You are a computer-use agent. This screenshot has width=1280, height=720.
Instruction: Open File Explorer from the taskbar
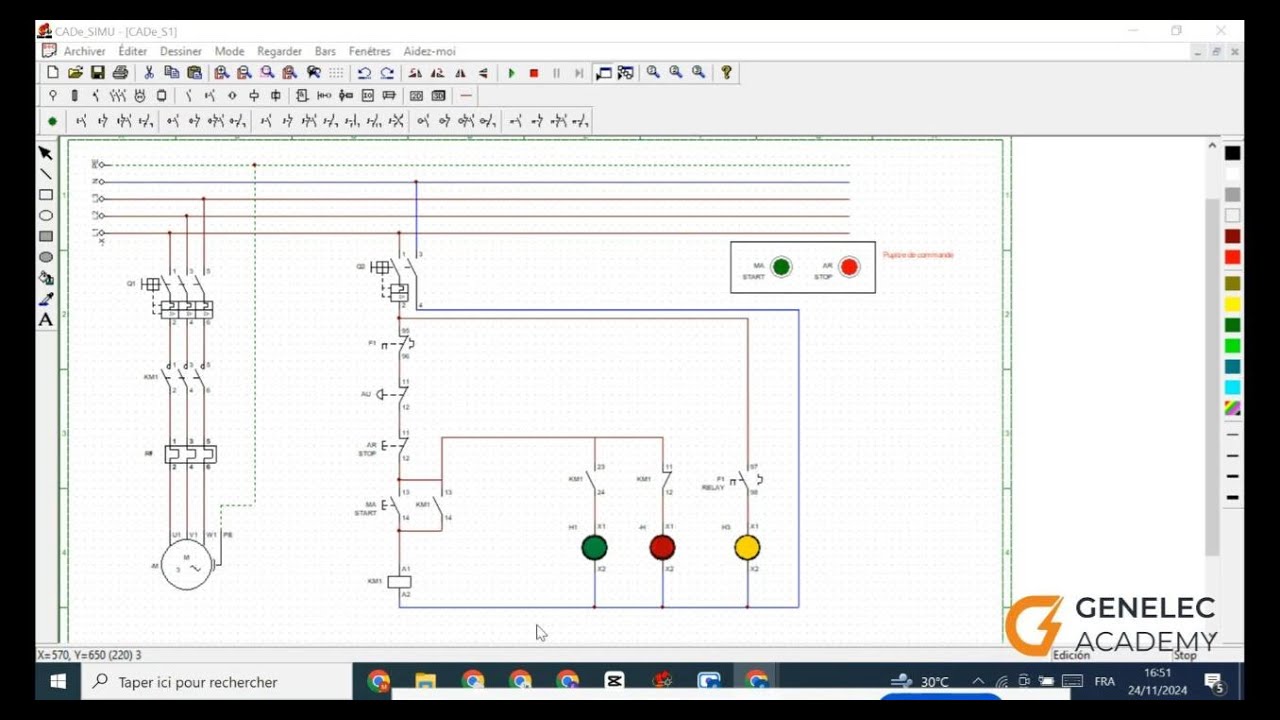click(x=426, y=681)
